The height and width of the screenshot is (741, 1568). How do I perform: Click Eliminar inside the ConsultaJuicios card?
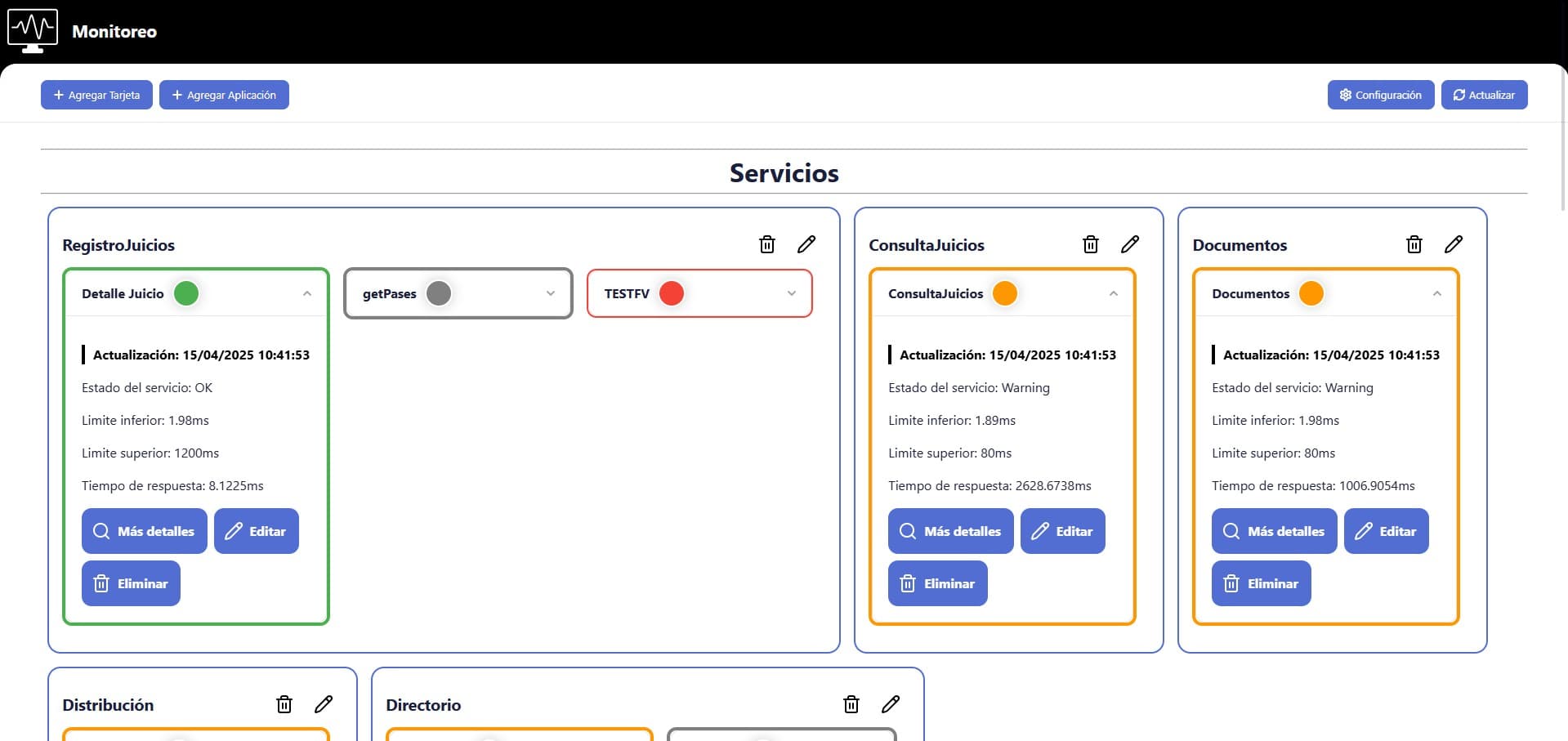(x=937, y=583)
